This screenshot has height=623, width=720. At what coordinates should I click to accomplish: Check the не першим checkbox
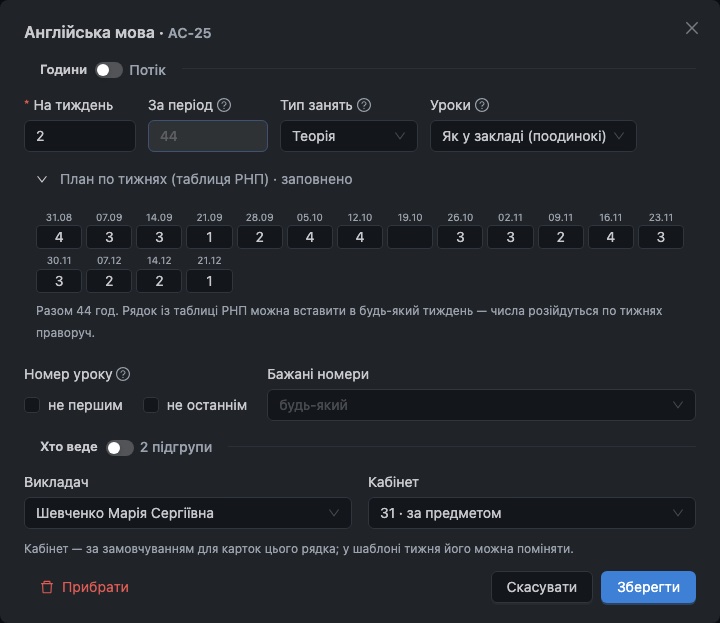pyautogui.click(x=32, y=405)
